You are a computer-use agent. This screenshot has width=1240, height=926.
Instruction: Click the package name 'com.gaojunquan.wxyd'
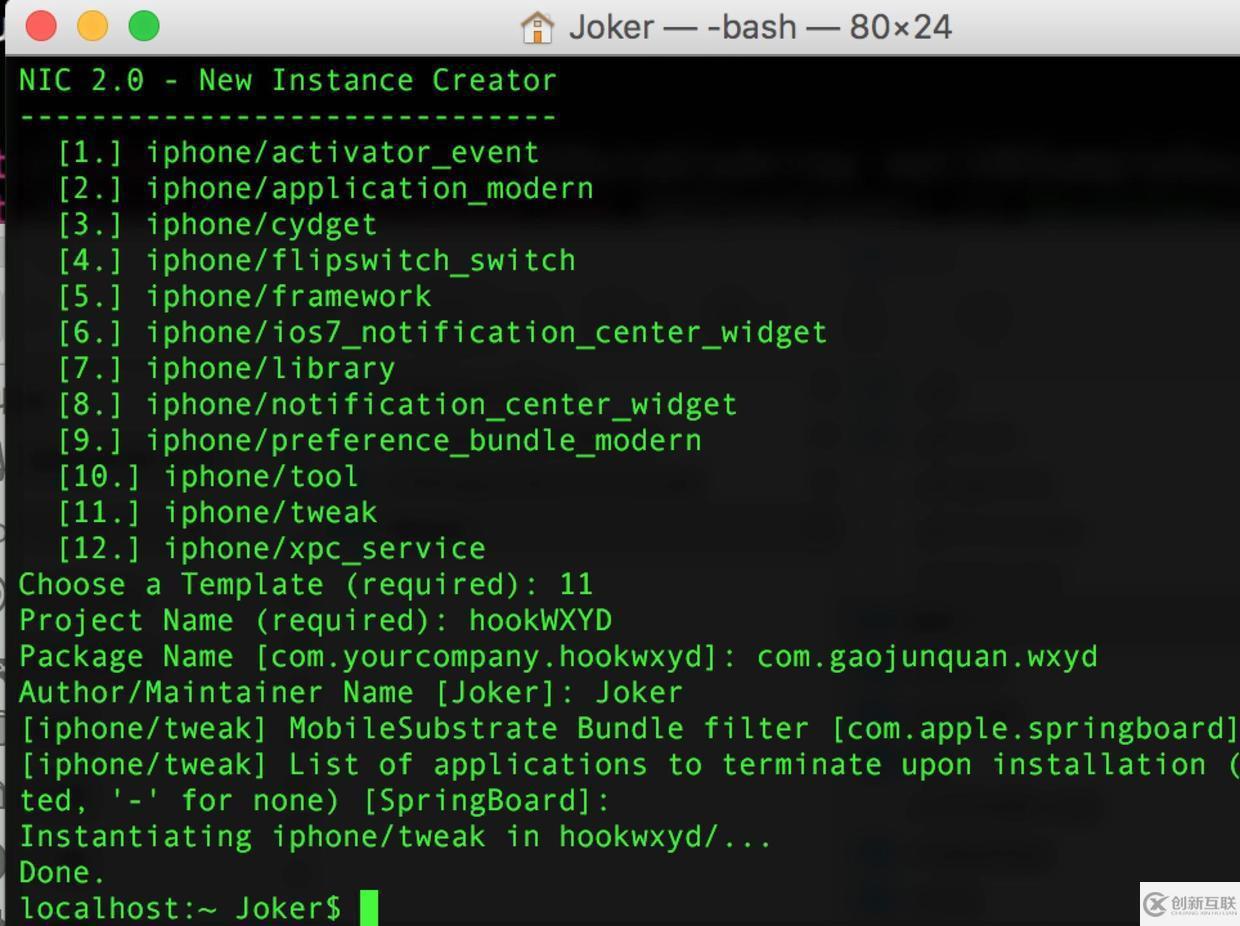[x=927, y=656]
